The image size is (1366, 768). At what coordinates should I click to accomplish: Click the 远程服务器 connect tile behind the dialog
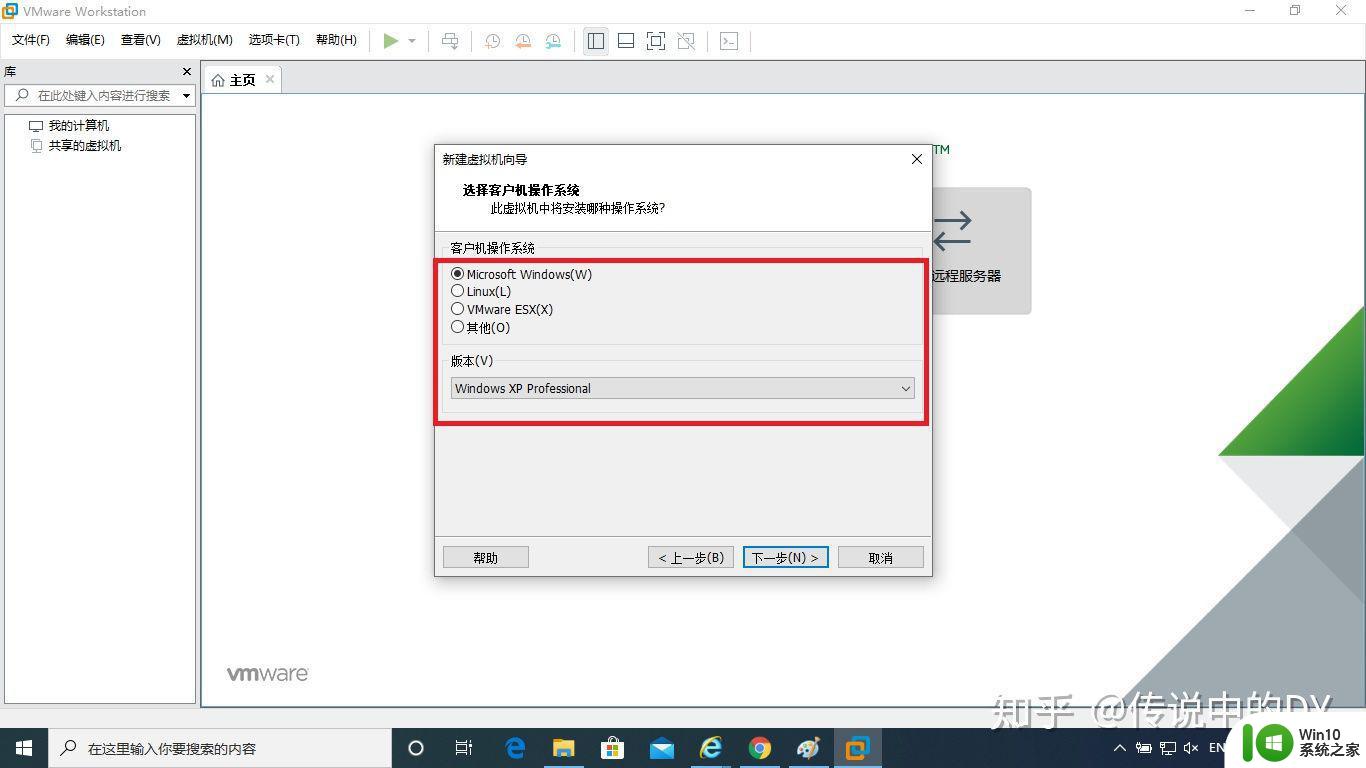pos(980,250)
